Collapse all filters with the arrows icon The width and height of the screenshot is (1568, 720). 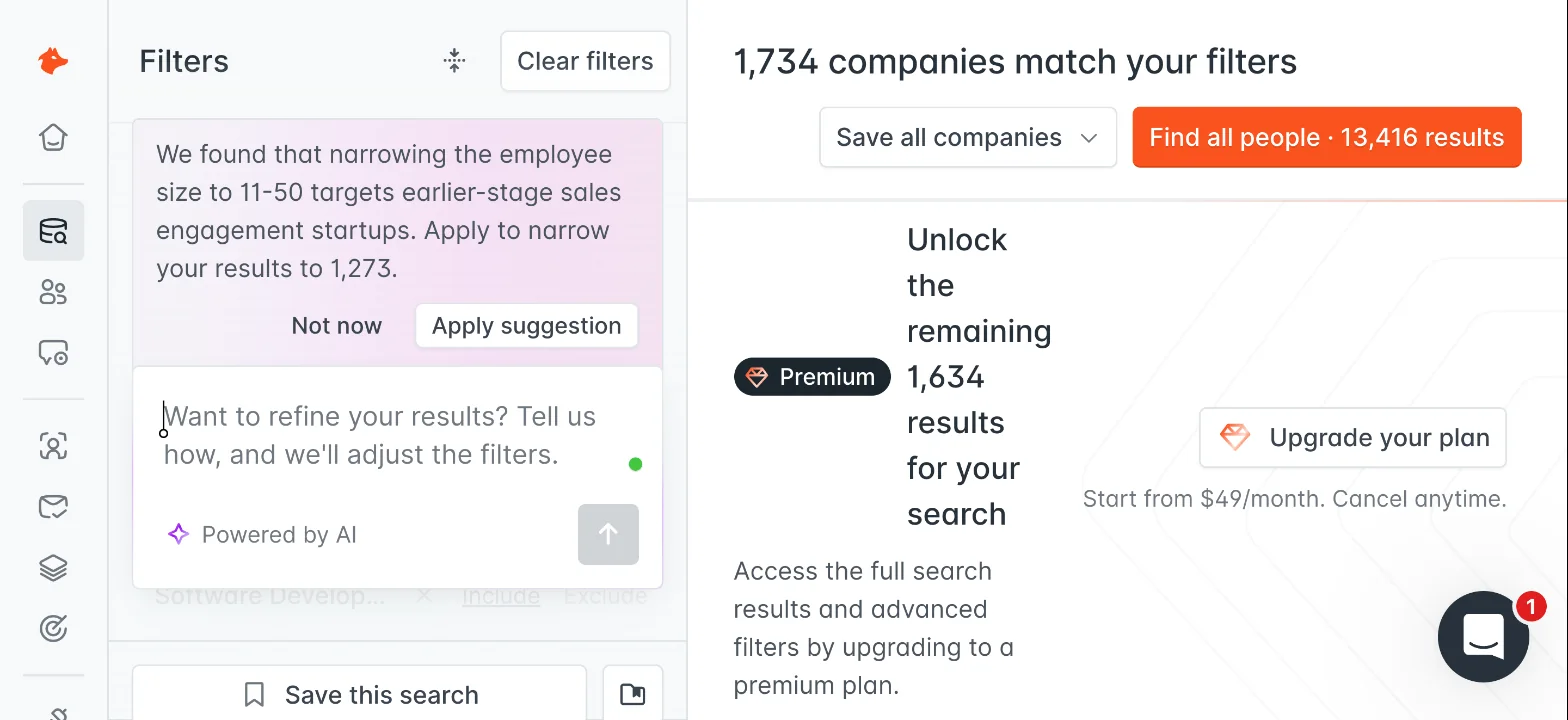tap(455, 61)
